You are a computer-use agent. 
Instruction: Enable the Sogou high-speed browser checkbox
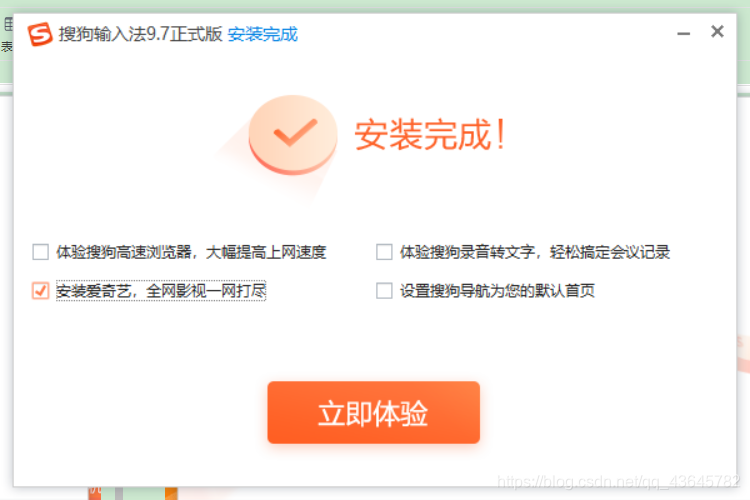(41, 252)
